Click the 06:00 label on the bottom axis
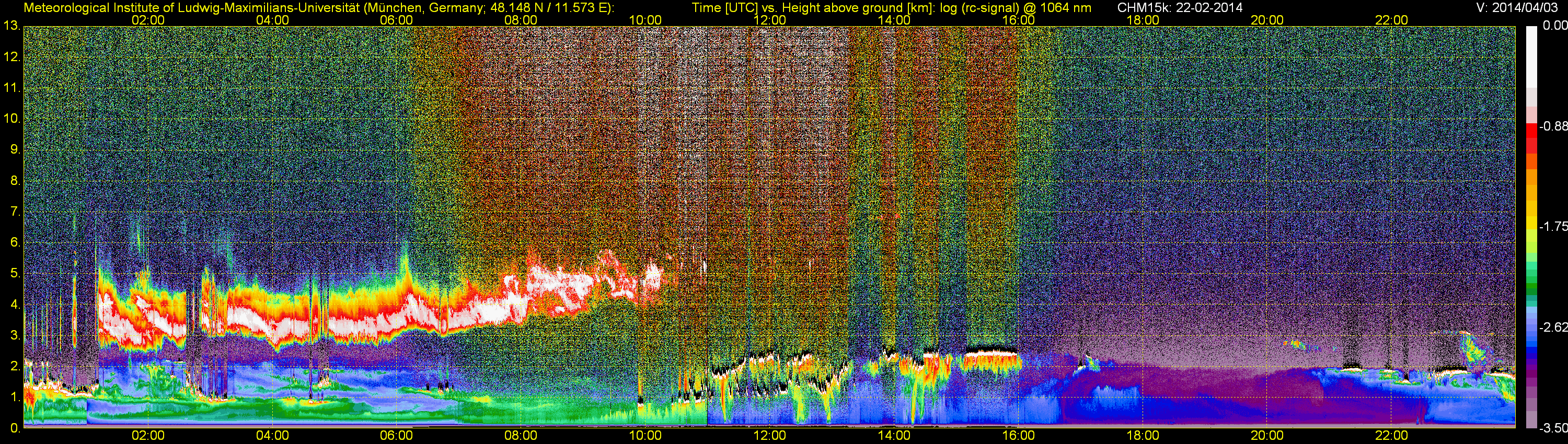1568x444 pixels. tap(396, 436)
